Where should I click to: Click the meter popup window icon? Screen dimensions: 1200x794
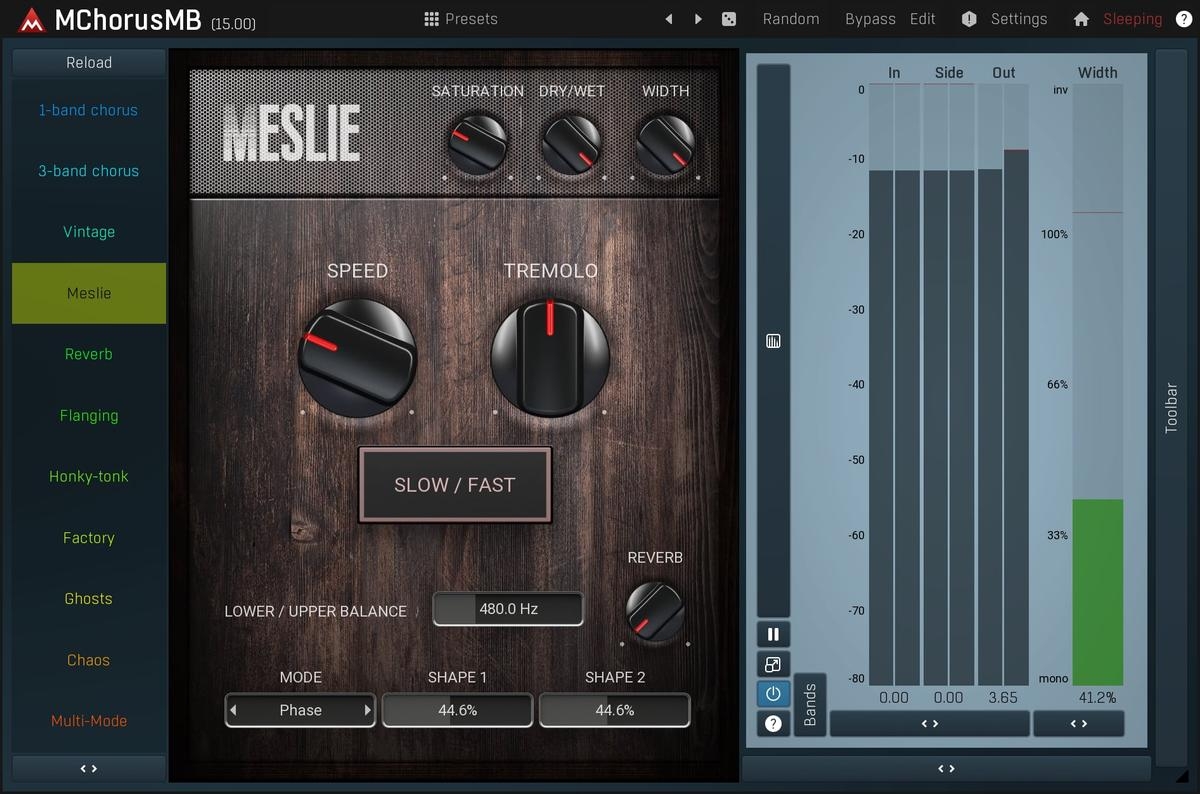point(773,664)
